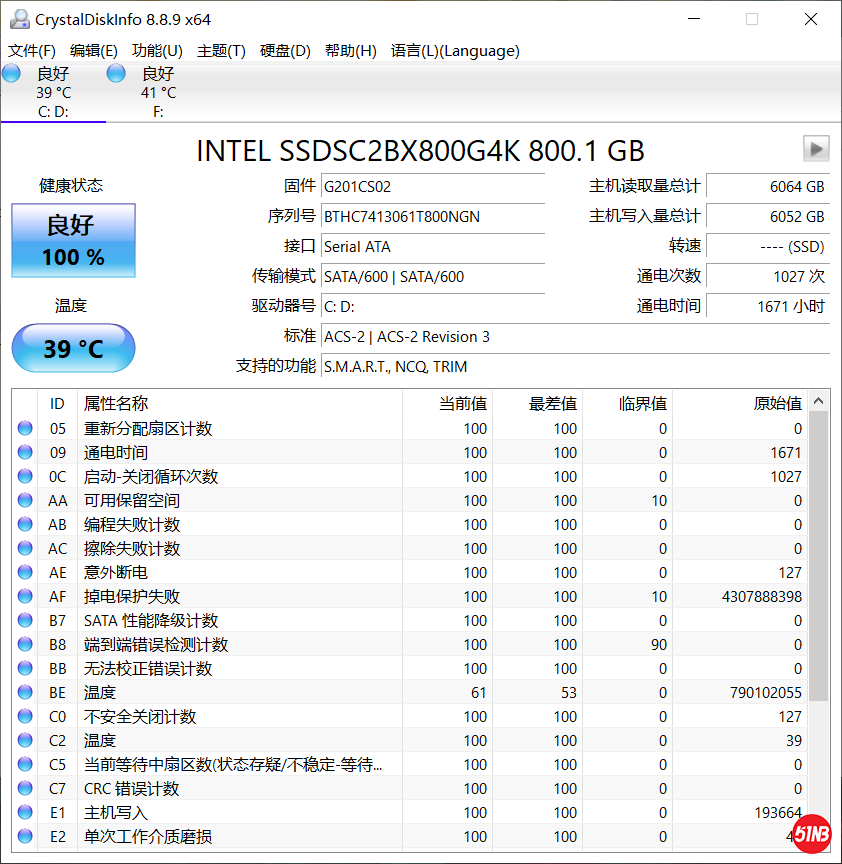Click status dot for AE 意外断电
This screenshot has height=864, width=842.
click(25, 572)
